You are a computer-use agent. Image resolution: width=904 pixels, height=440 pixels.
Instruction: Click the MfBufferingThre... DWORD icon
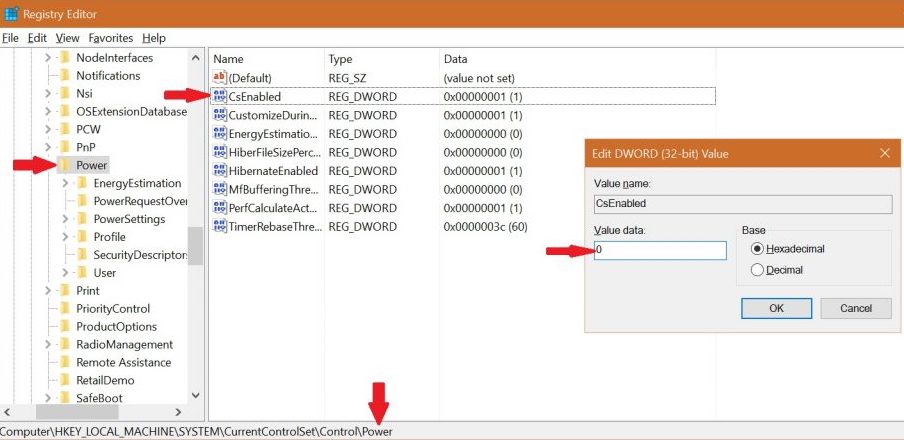click(x=220, y=189)
